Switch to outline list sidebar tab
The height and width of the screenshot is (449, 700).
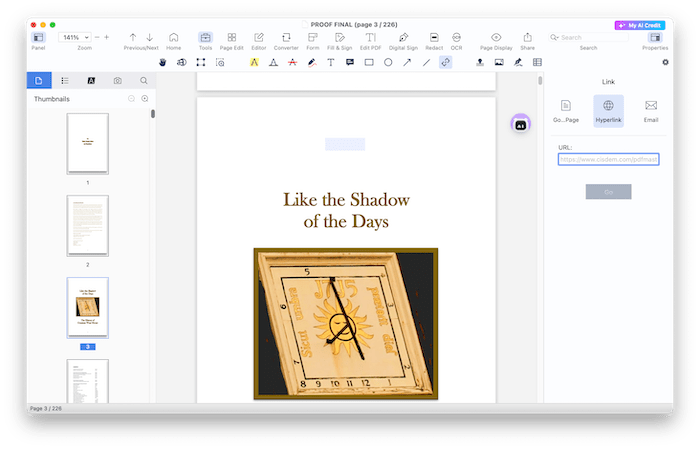tap(65, 80)
